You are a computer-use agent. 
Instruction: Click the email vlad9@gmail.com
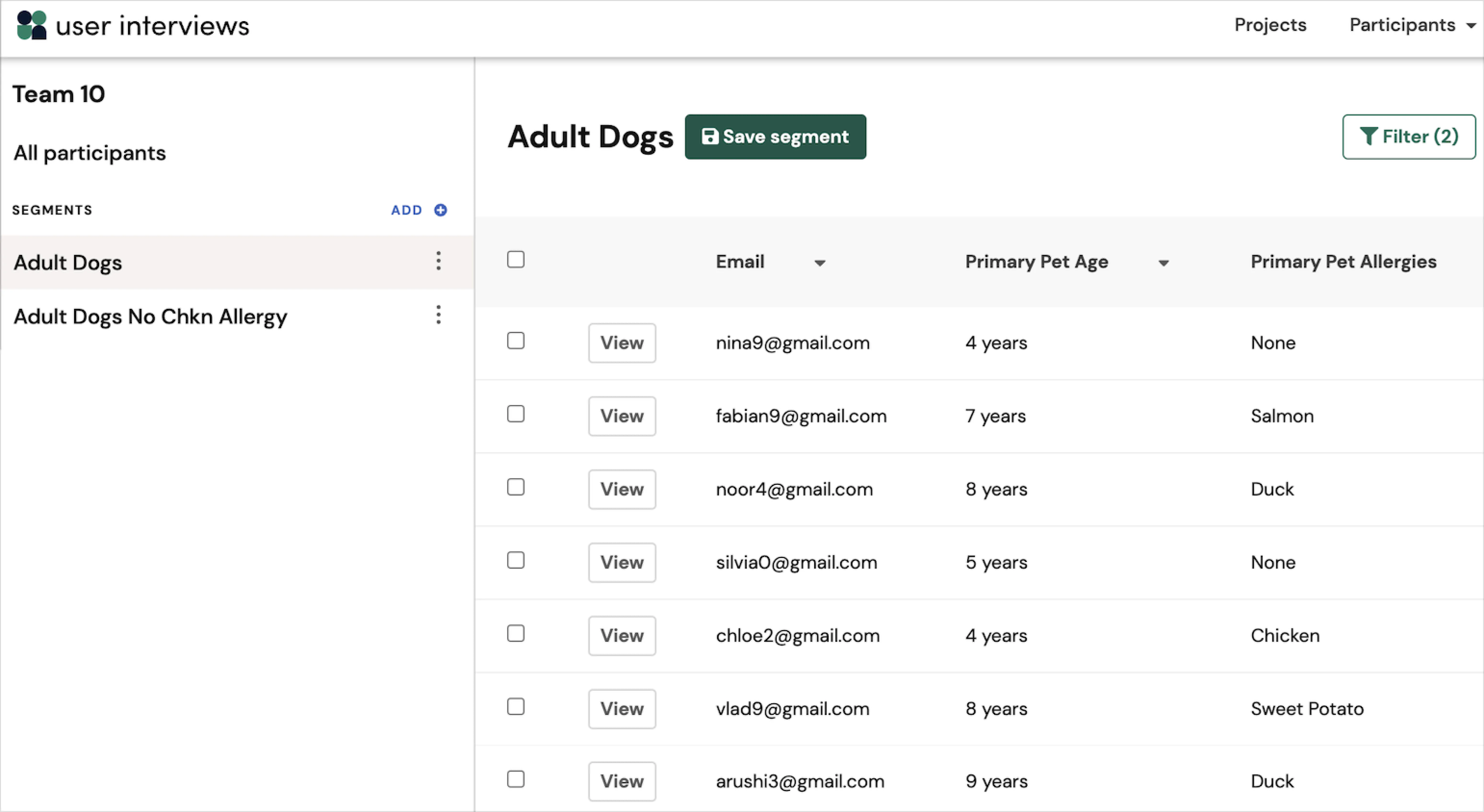pyautogui.click(x=793, y=709)
